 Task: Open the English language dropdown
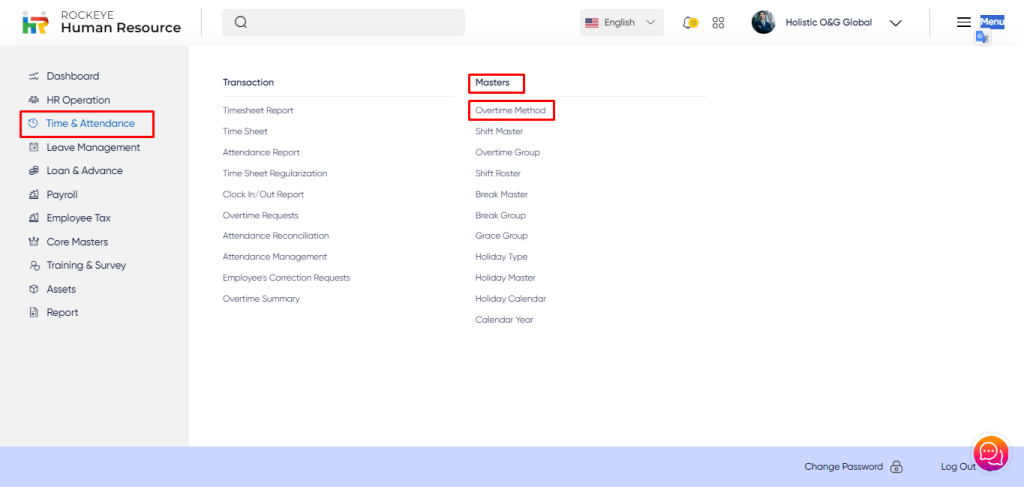[621, 23]
